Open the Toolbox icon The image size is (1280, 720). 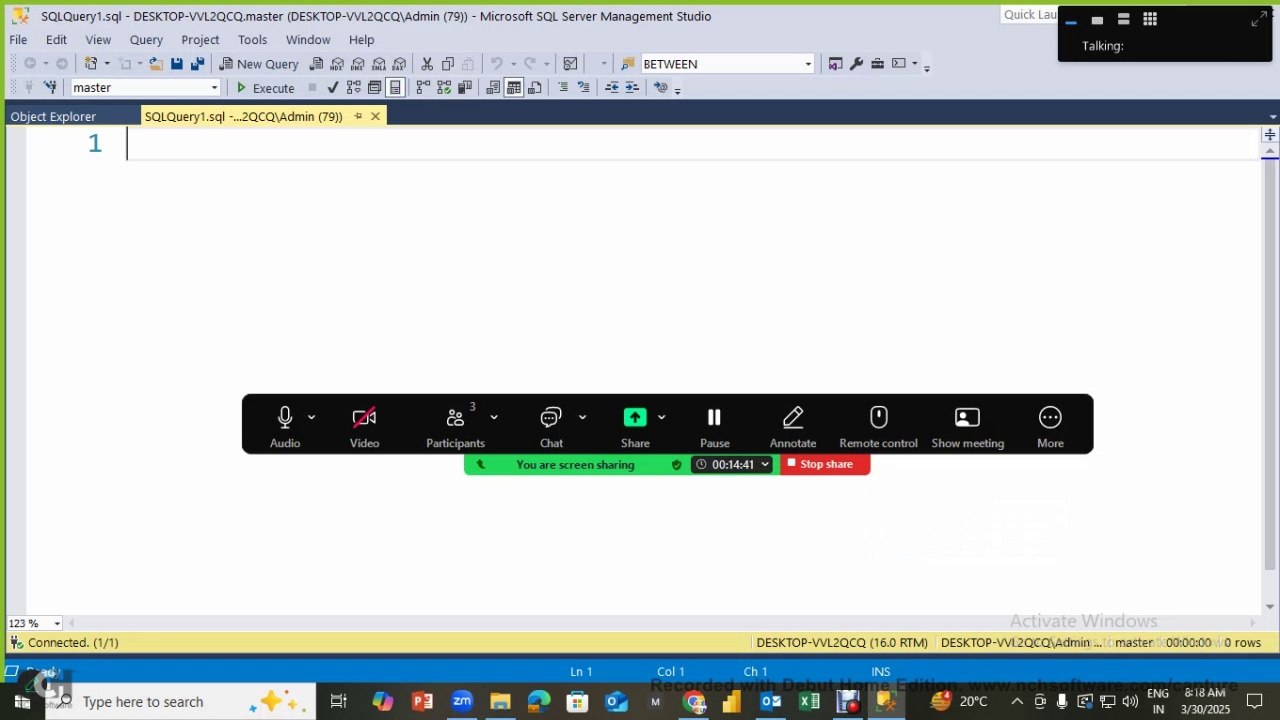(x=877, y=63)
